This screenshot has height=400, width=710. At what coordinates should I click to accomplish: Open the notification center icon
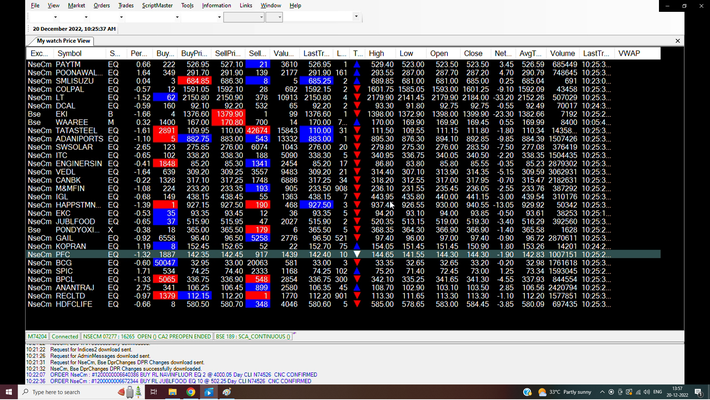[x=698, y=392]
